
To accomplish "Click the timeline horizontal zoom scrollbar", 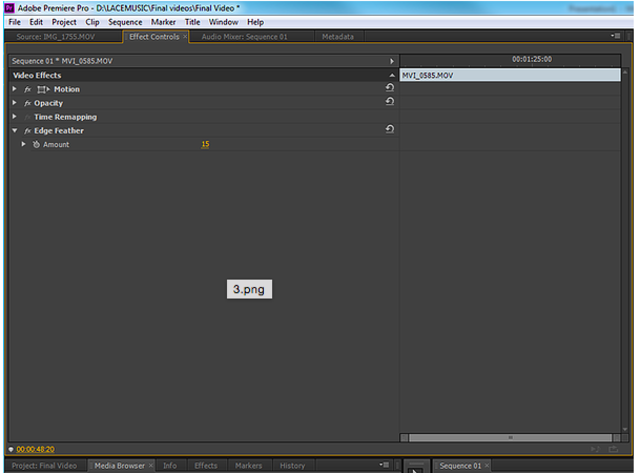I will 510,438.
